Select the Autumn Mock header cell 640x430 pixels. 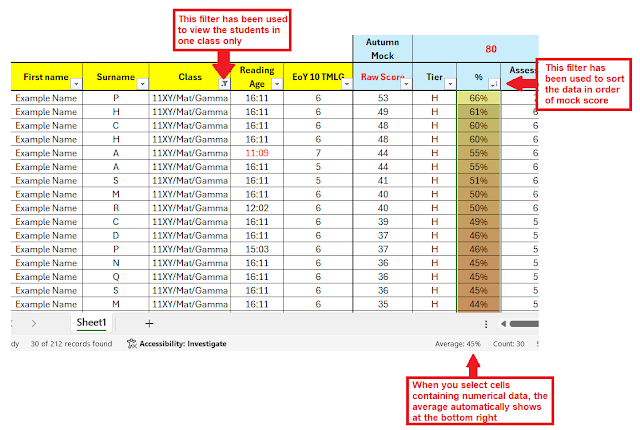coord(382,46)
